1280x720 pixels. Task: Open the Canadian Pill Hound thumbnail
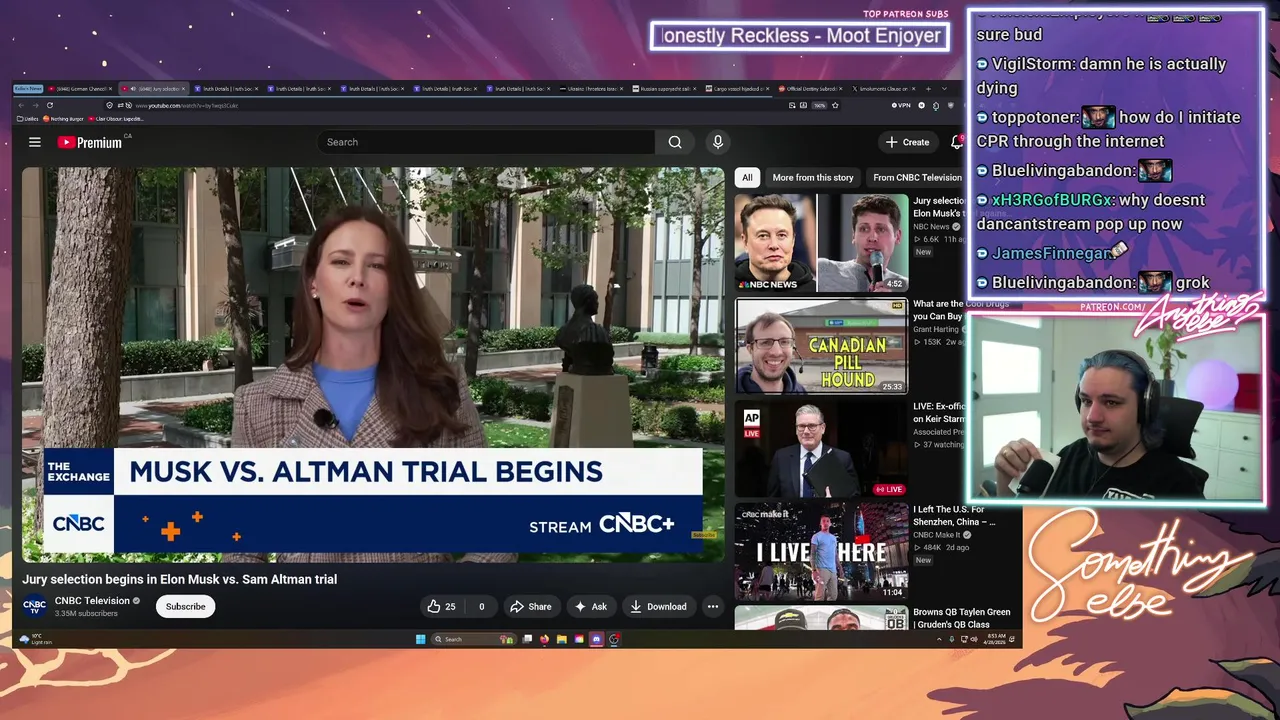click(822, 347)
